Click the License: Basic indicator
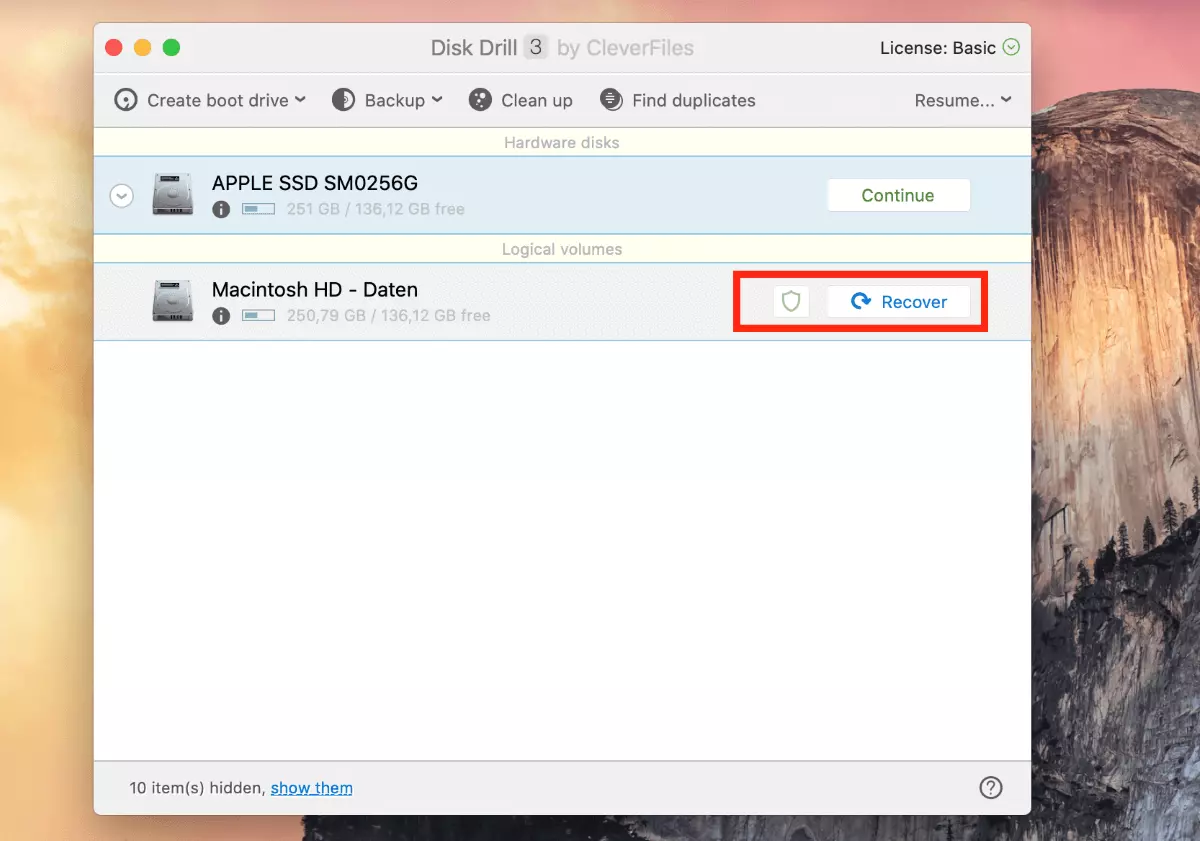This screenshot has height=841, width=1200. [x=949, y=48]
